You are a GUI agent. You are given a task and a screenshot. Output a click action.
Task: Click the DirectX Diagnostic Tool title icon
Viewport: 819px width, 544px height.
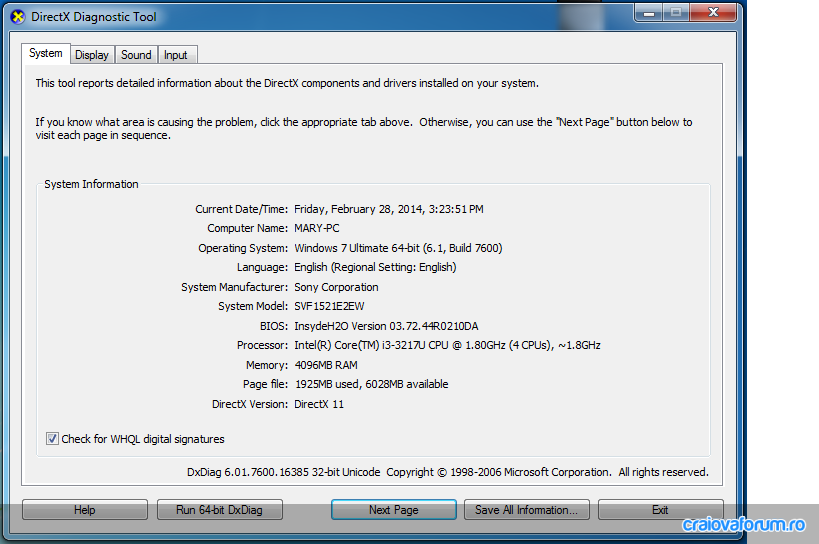[18, 17]
